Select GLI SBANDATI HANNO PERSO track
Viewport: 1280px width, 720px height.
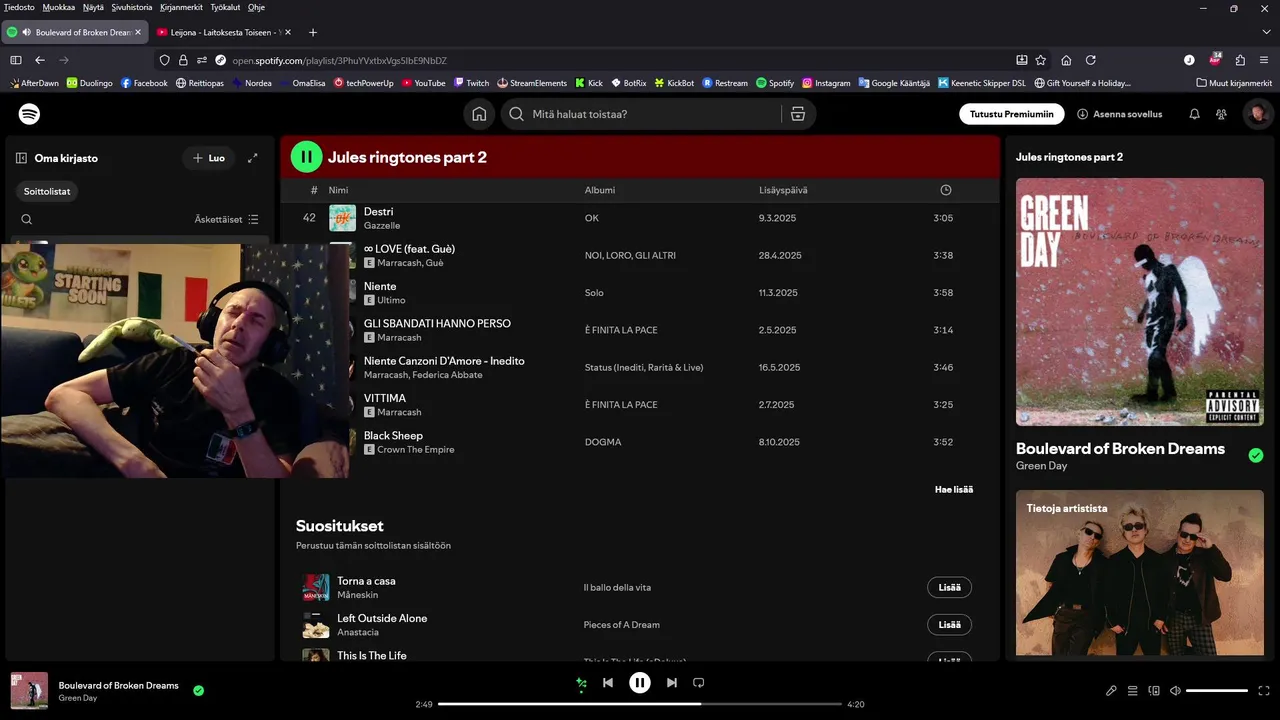click(x=437, y=324)
